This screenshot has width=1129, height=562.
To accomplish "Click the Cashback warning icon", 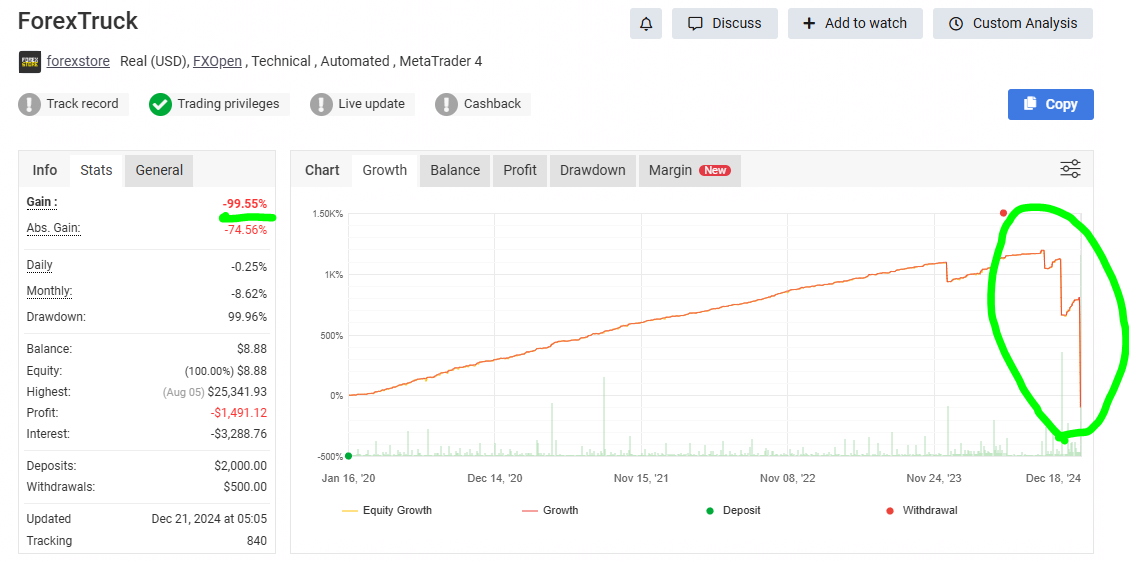I will click(446, 104).
